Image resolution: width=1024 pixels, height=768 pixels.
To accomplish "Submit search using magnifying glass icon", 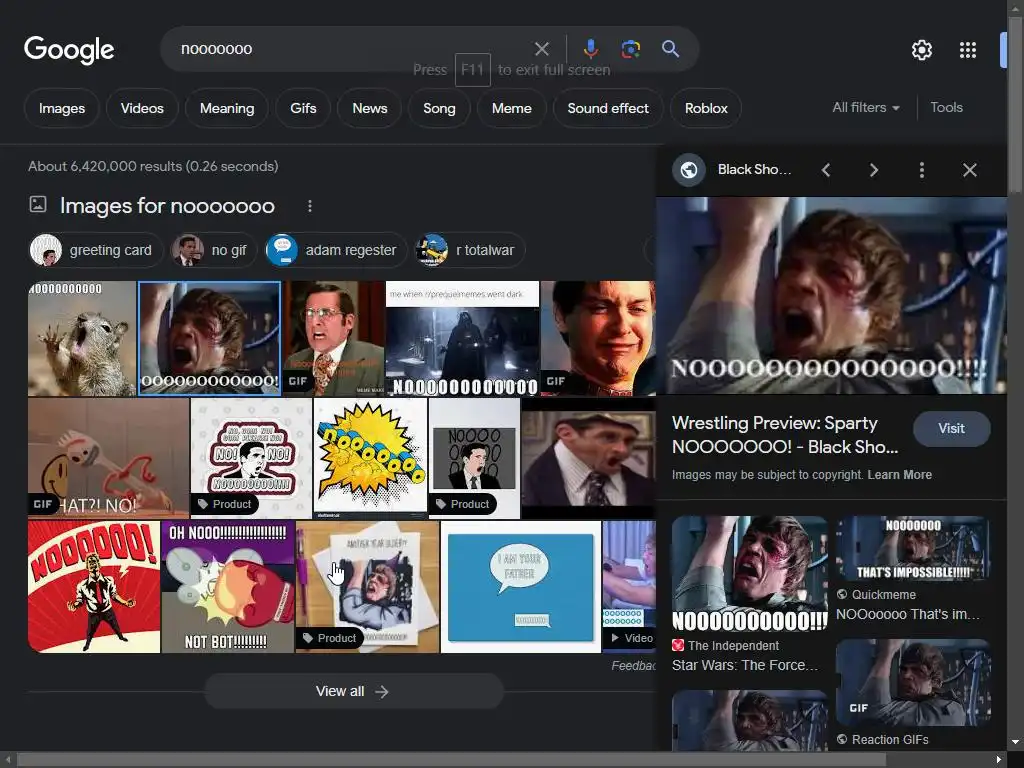I will tap(670, 49).
